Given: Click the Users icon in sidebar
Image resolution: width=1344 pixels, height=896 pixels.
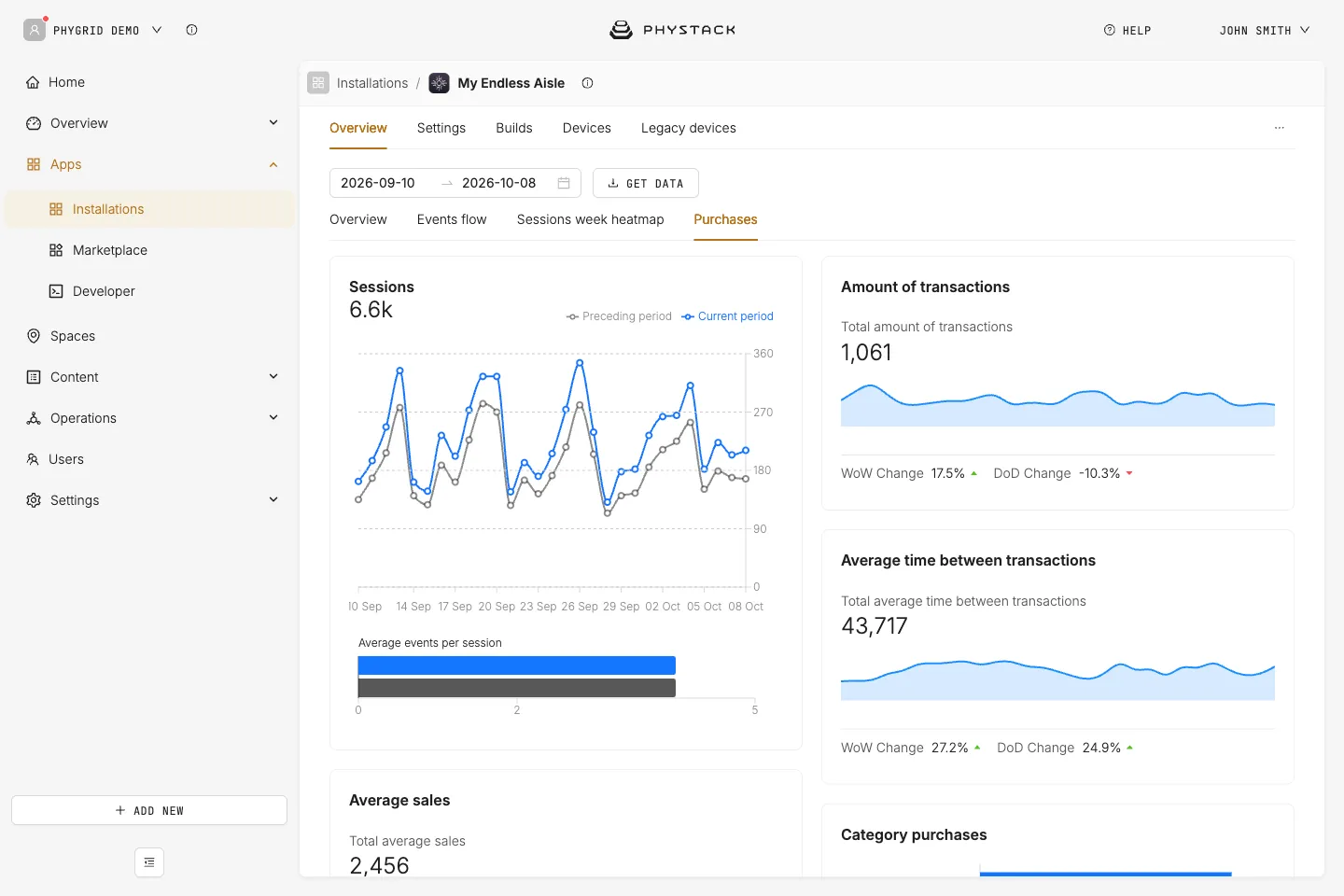Looking at the screenshot, I should pyautogui.click(x=33, y=459).
